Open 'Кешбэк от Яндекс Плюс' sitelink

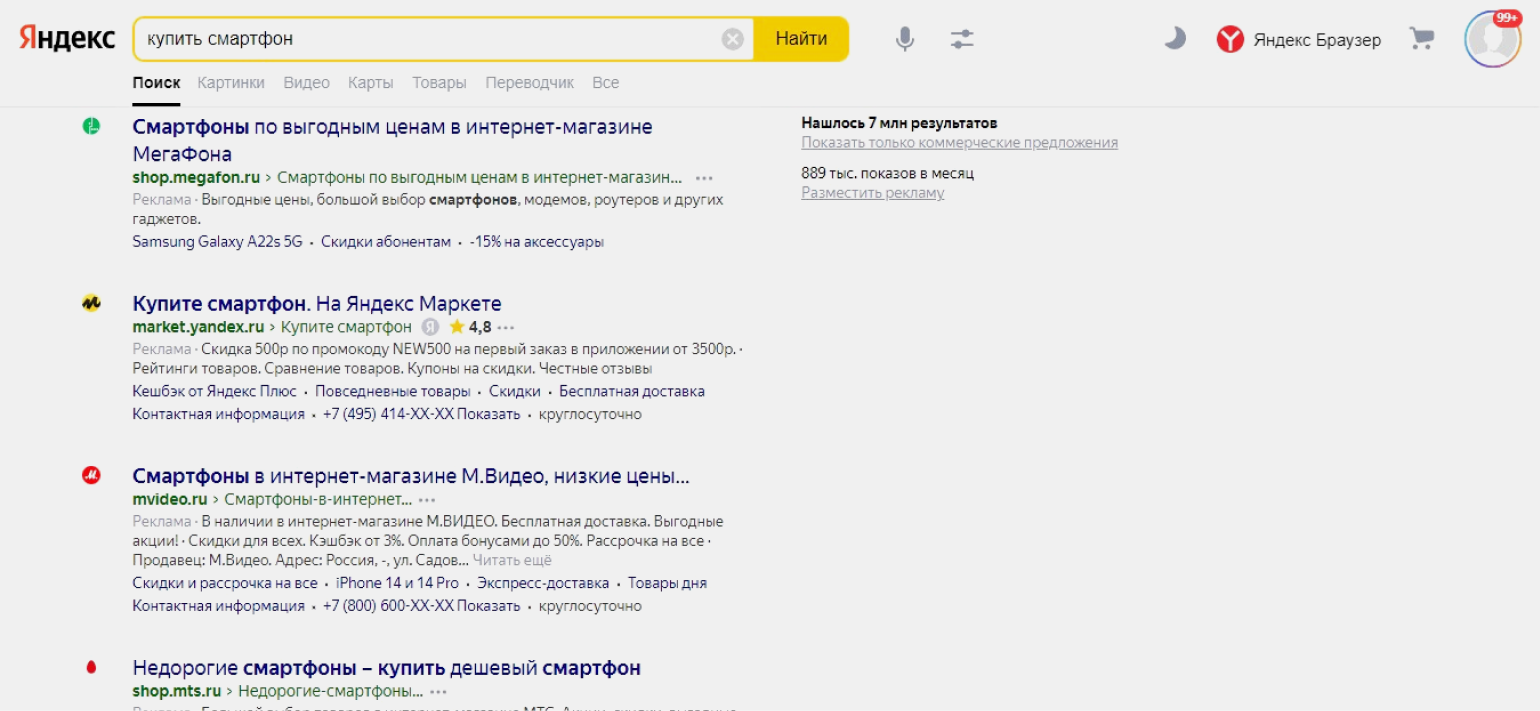tap(214, 391)
